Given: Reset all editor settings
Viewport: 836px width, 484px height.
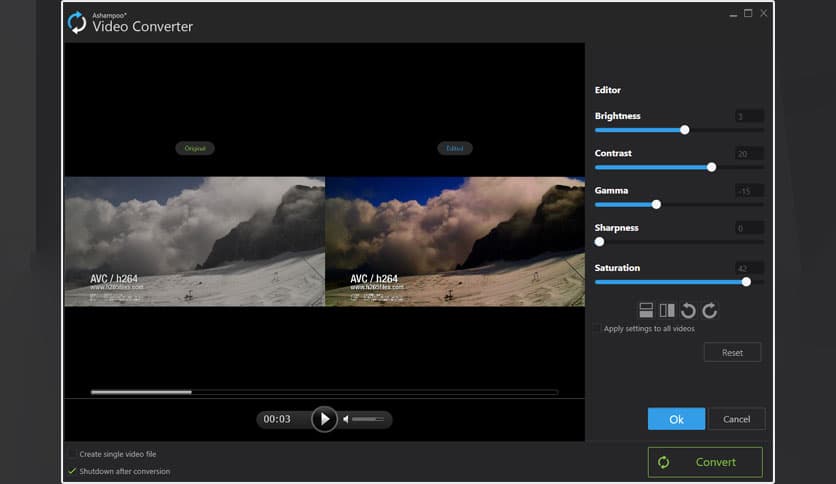Looking at the screenshot, I should tap(732, 352).
